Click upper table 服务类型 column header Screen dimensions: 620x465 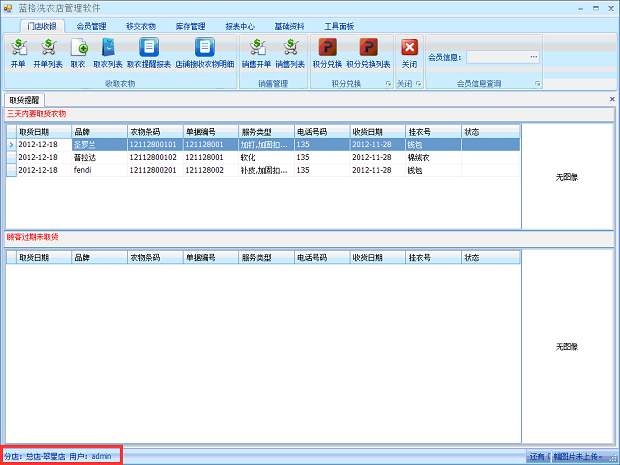click(x=267, y=132)
